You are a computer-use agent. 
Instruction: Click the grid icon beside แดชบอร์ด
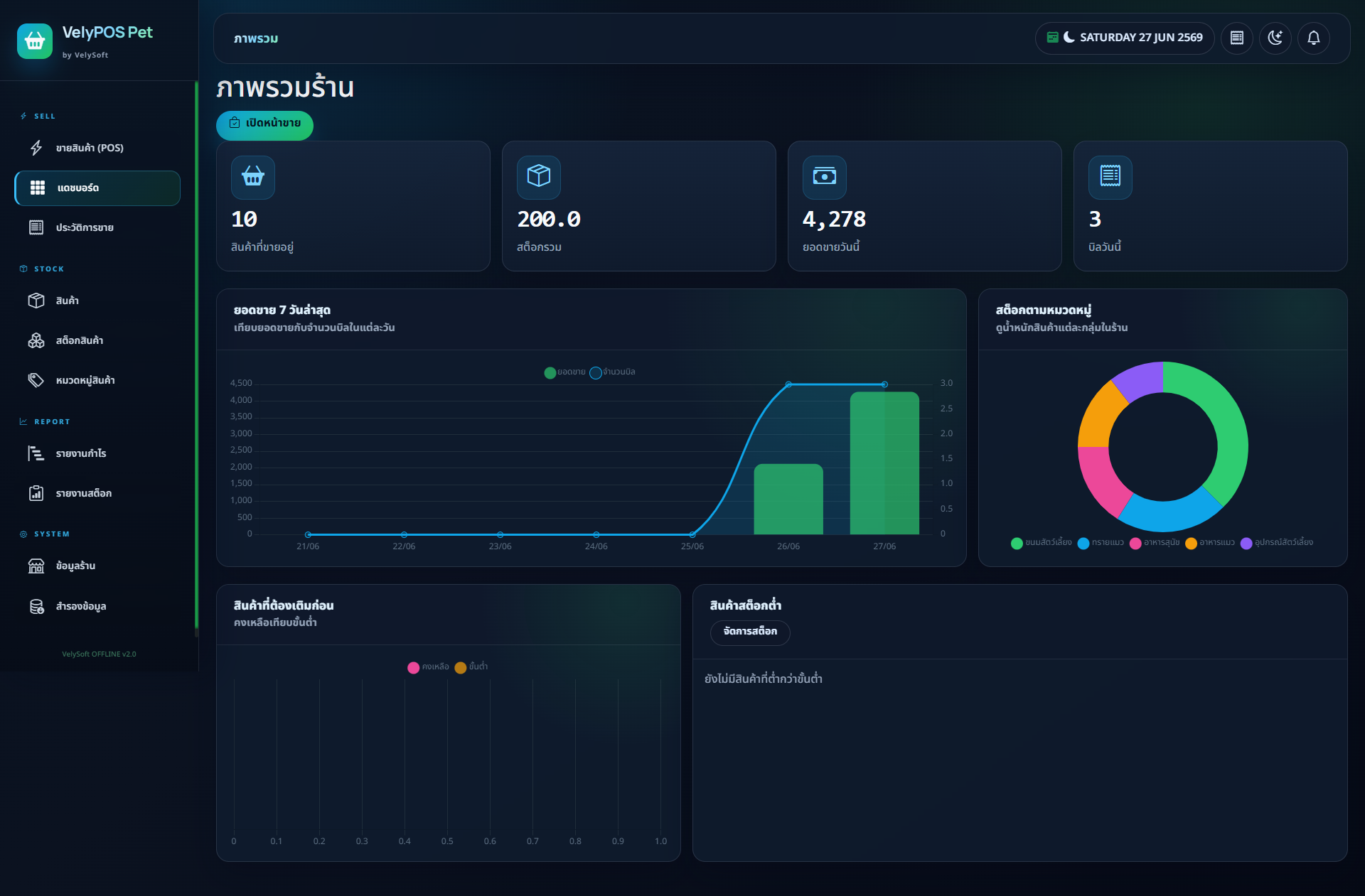[x=38, y=188]
